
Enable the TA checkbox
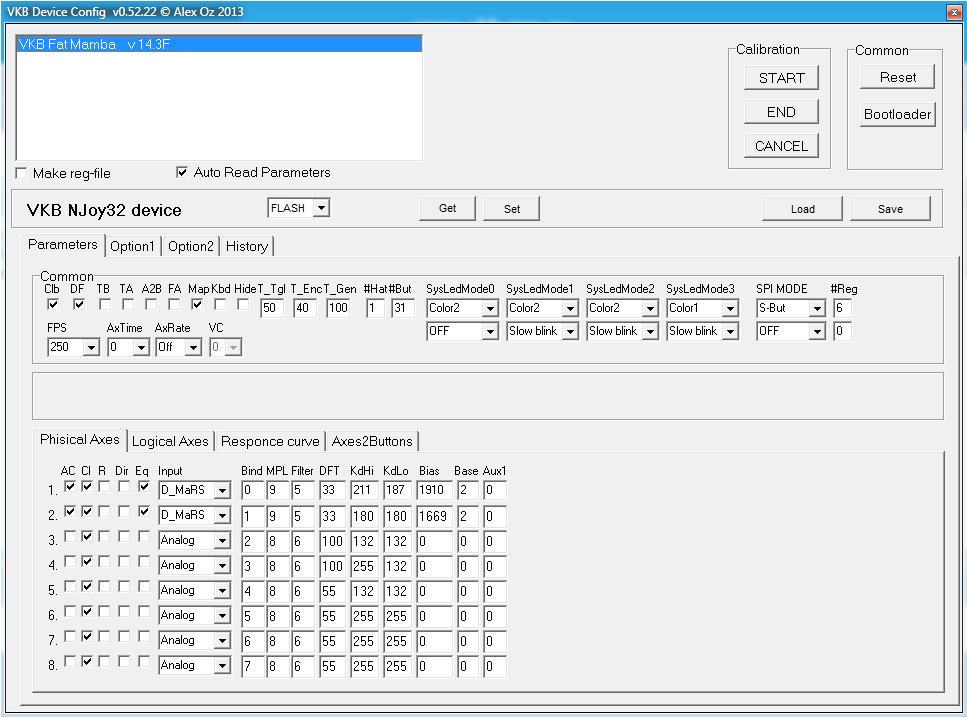(x=128, y=304)
